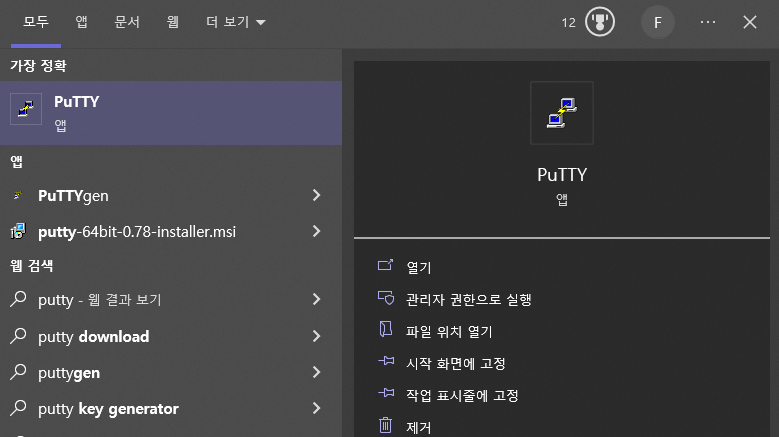The width and height of the screenshot is (779, 437).
Task: Expand the putty download suggestion chevron
Action: (316, 336)
